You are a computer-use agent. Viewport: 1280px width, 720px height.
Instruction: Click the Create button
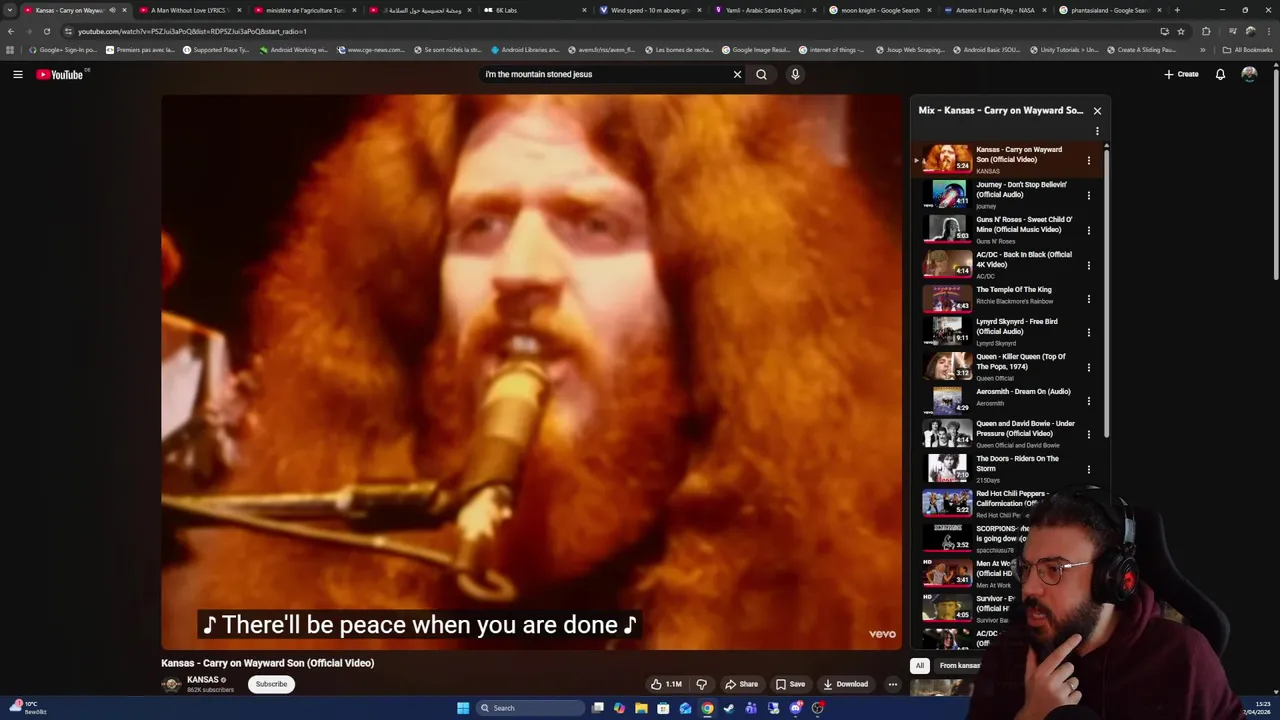1181,74
